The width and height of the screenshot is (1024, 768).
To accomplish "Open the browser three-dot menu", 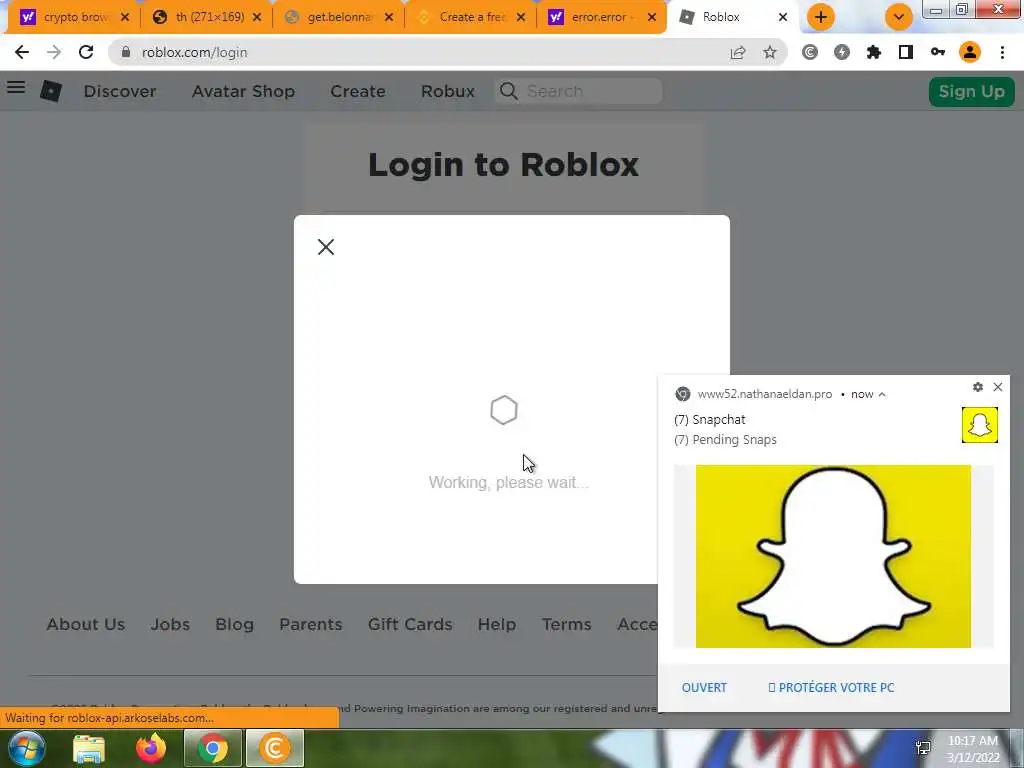I will pyautogui.click(x=1002, y=52).
